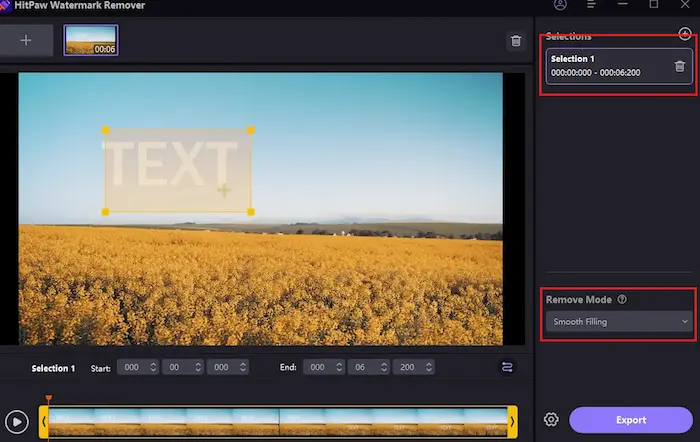Adjust the Start seconds stepper arrows
This screenshot has height=442, width=700.
198,367
